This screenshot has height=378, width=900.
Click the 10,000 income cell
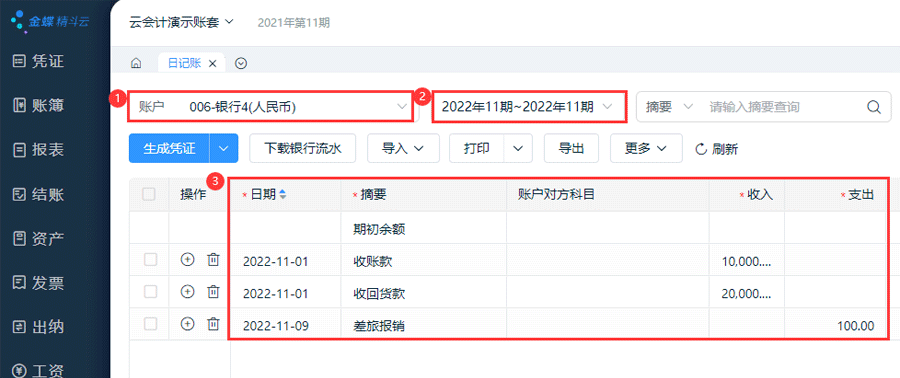[747, 260]
